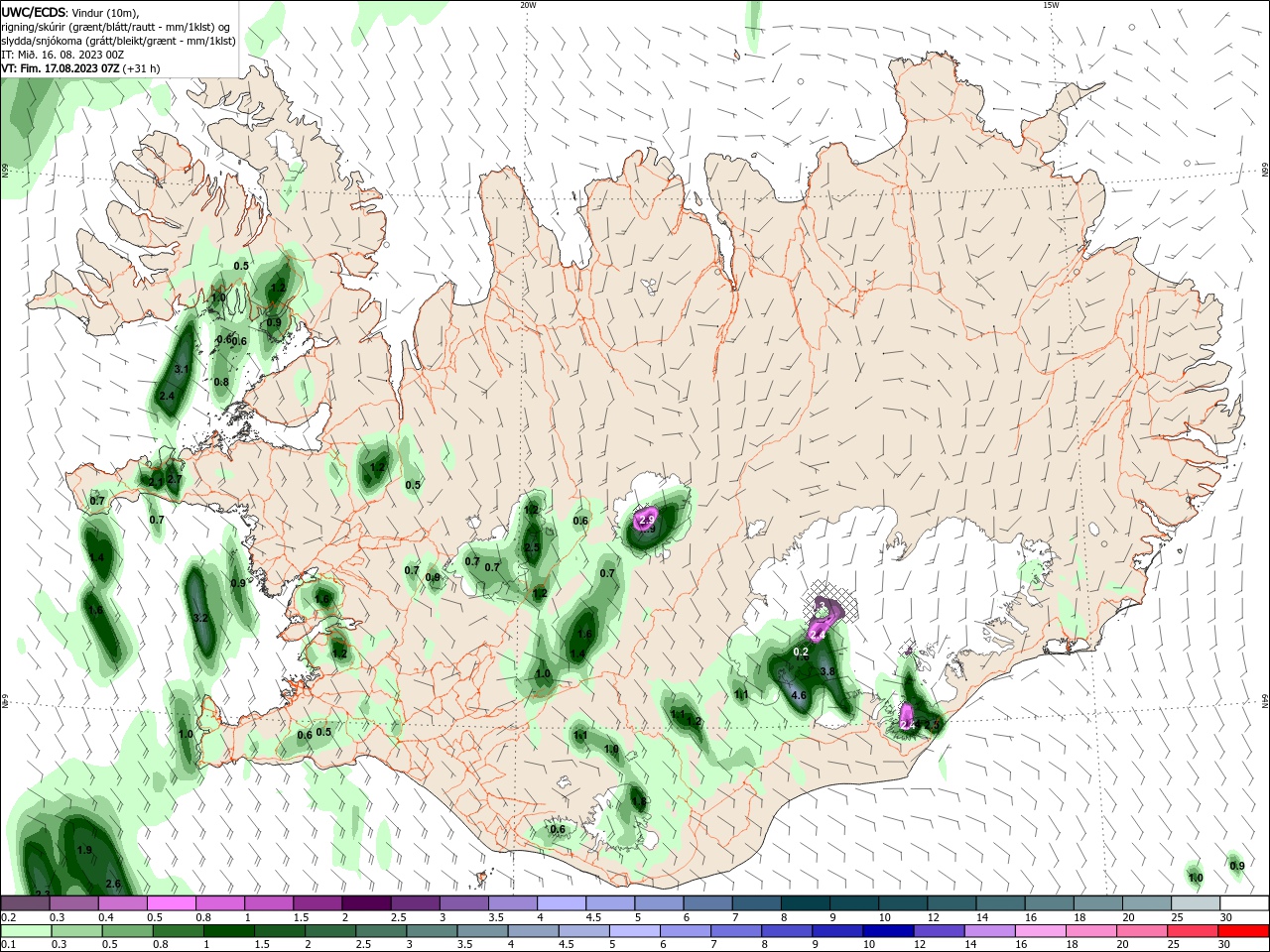The height and width of the screenshot is (952, 1270).
Task: Click the bright red rain swatch labeled 30
Action: coord(1241,931)
